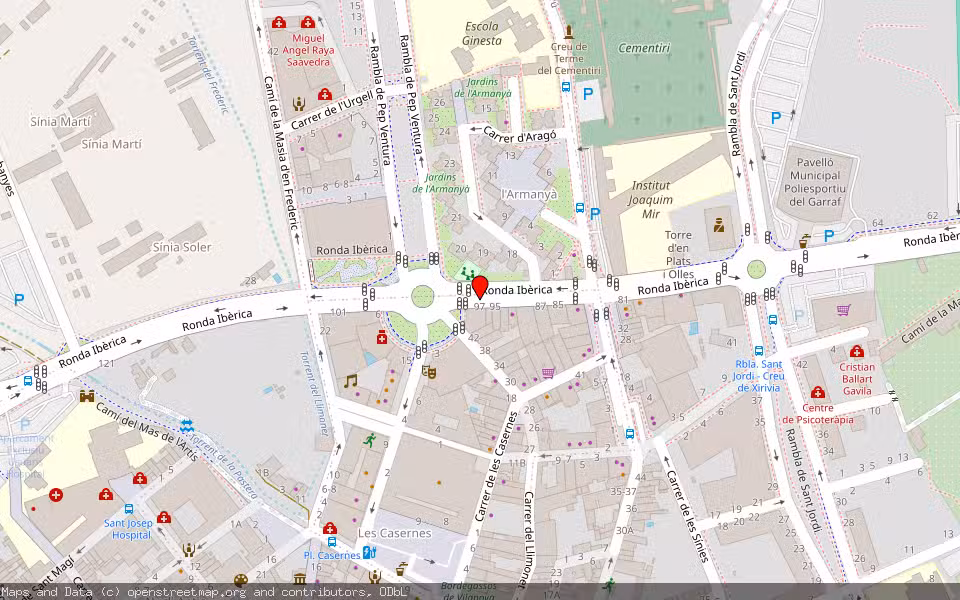Select the Carrer de les Casernes street label
The image size is (960, 600).
coord(496,467)
